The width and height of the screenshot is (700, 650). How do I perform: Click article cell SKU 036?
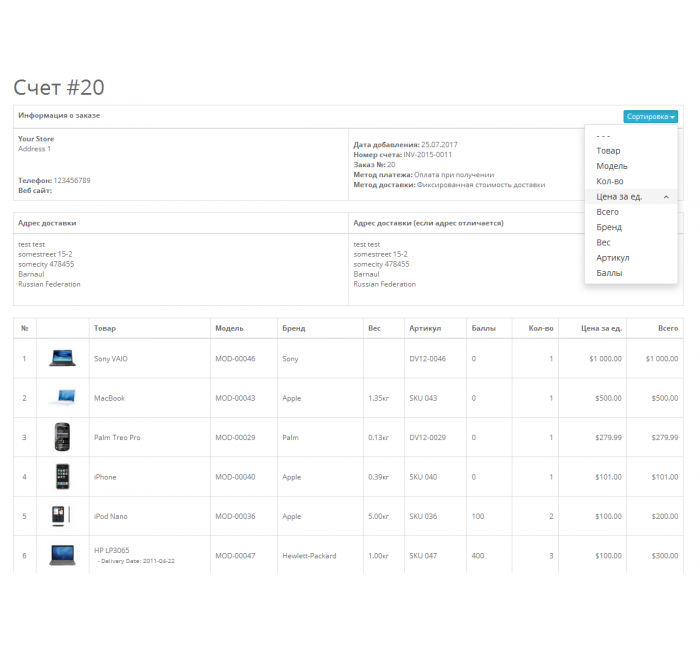point(423,516)
